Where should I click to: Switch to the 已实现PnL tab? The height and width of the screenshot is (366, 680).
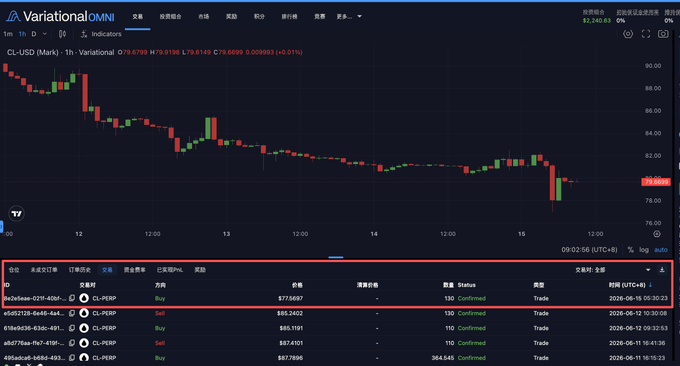click(x=170, y=270)
